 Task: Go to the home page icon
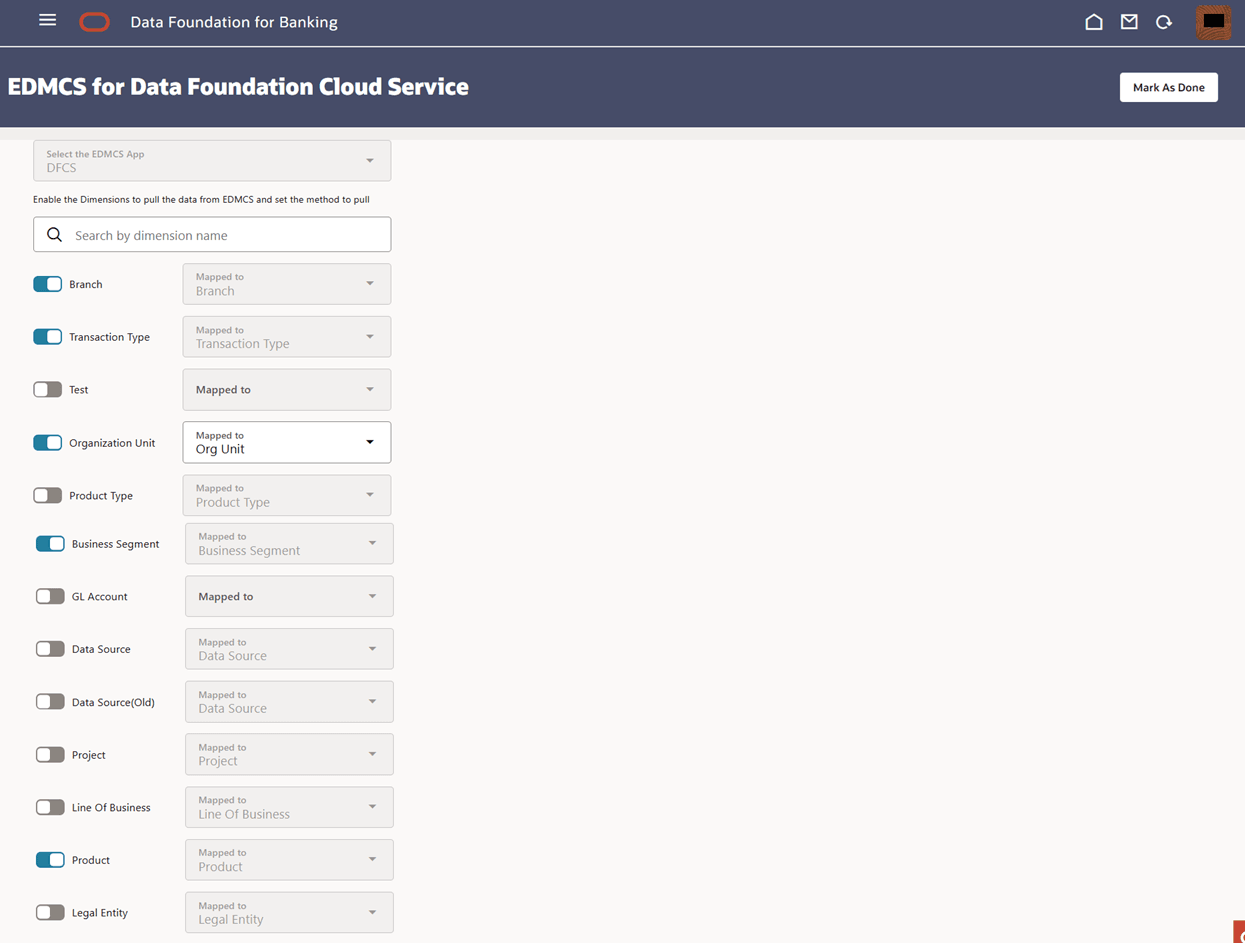[x=1094, y=21]
